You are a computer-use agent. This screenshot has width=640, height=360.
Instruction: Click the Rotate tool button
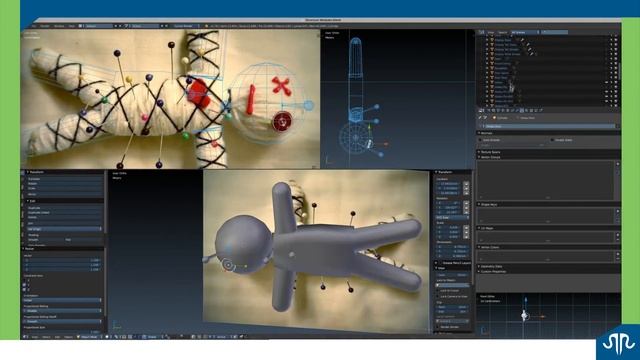coord(64,184)
